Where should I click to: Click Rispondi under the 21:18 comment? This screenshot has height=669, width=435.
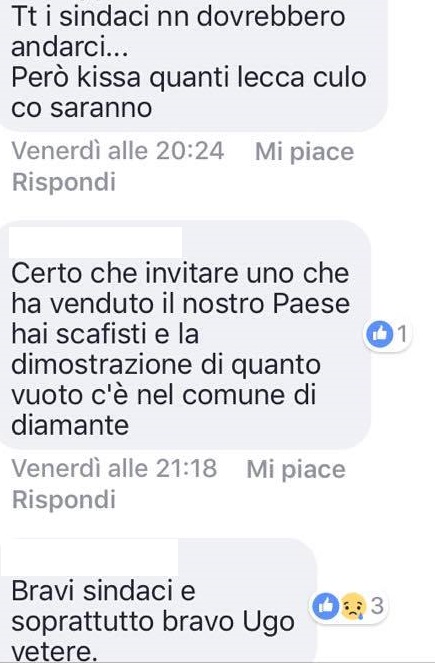(64, 499)
